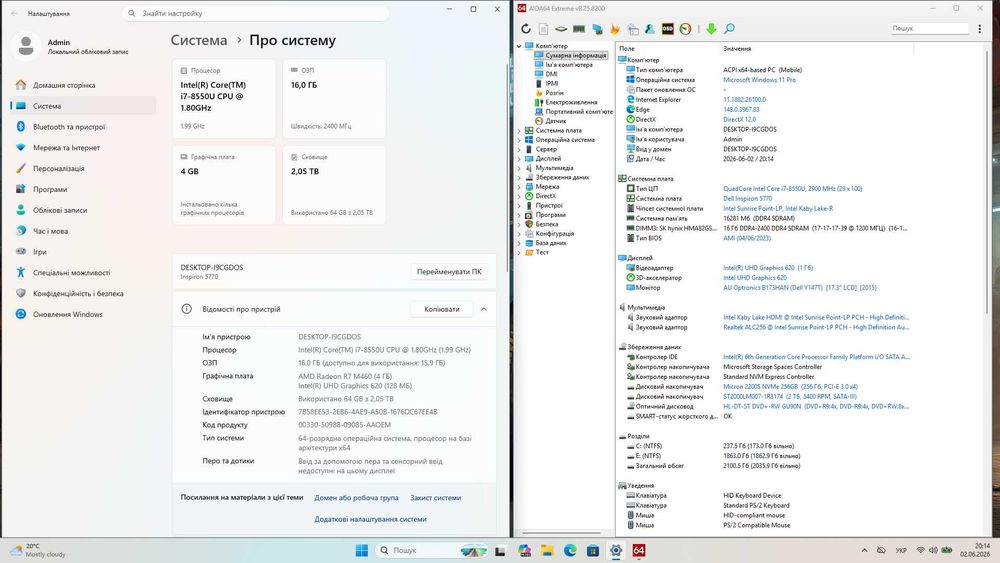Open Microsoft Windows 11 Pro link in AIDA64
The width and height of the screenshot is (1000, 563).
[x=760, y=80]
